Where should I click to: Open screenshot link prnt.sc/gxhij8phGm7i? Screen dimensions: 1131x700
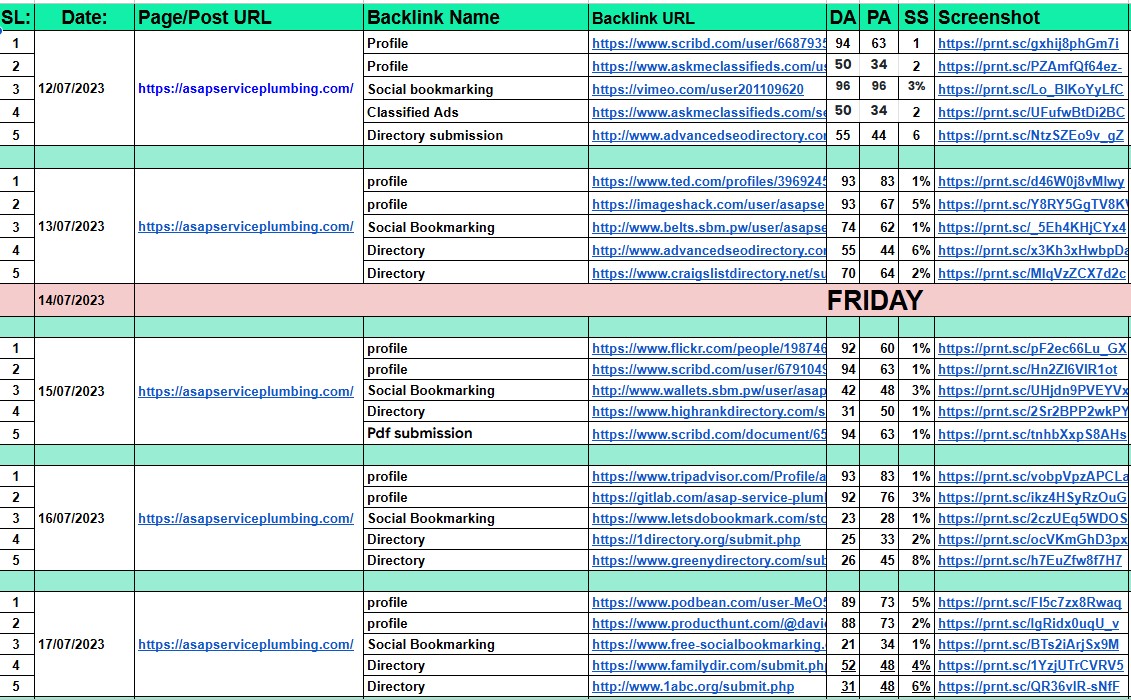click(x=1029, y=43)
